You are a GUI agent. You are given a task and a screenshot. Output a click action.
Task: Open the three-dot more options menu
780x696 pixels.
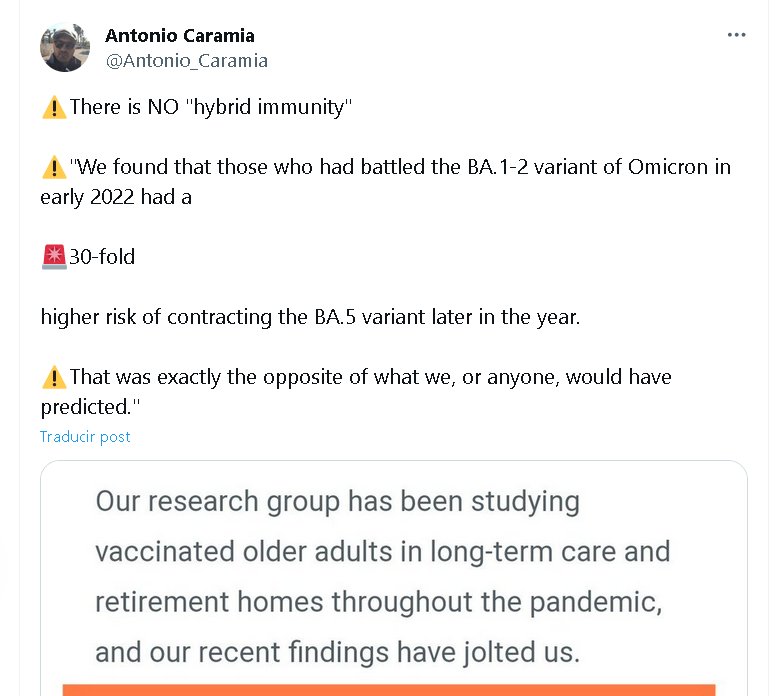tap(737, 35)
